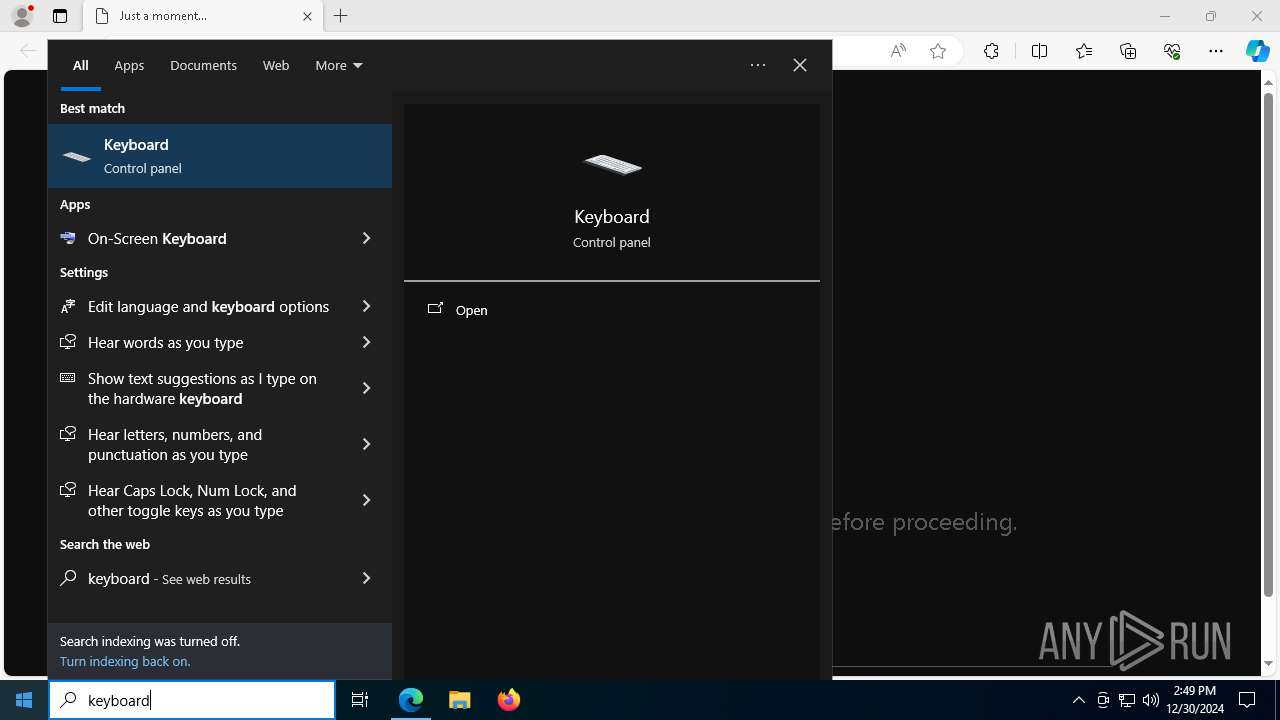Expand arrow for Edit language and keyboard options
The width and height of the screenshot is (1280, 720).
[366, 306]
